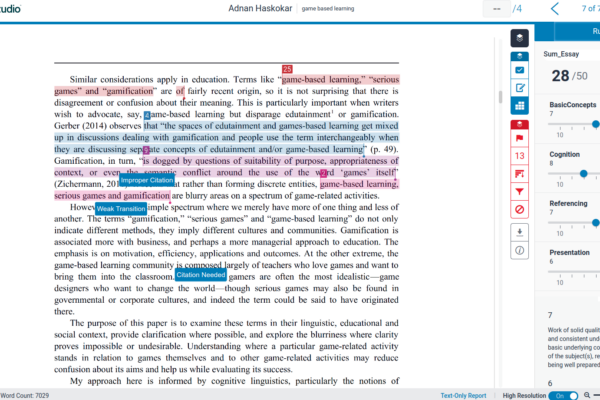Open the Weak Transition QuickMark
The image size is (600, 400).
121,209
